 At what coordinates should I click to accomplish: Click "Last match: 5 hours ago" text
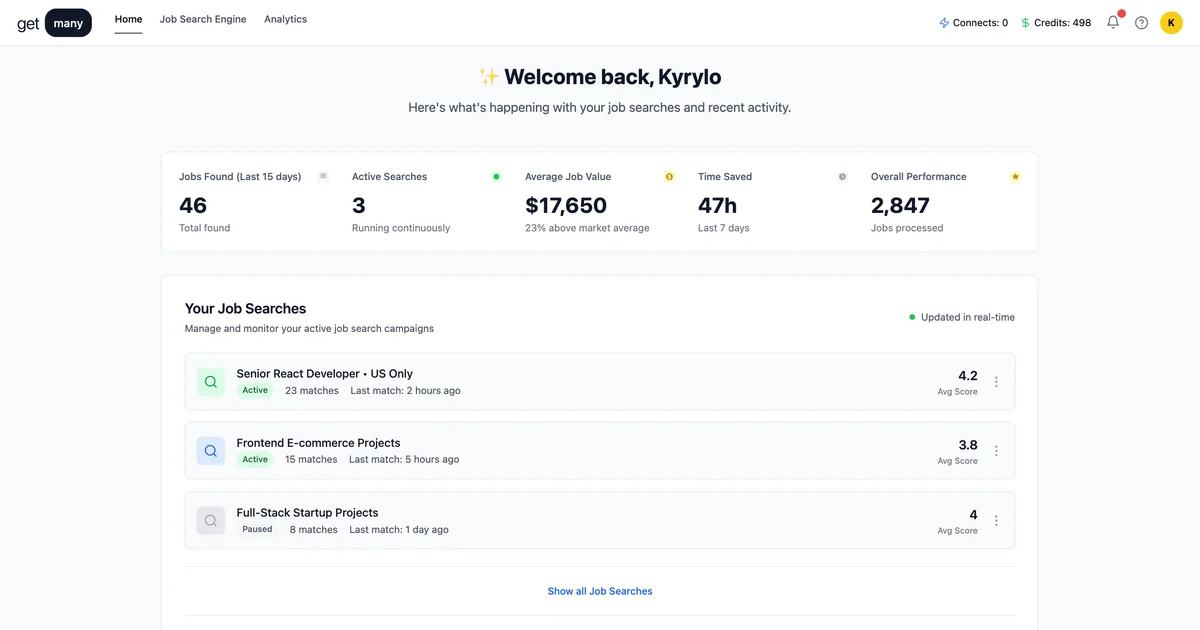point(404,459)
